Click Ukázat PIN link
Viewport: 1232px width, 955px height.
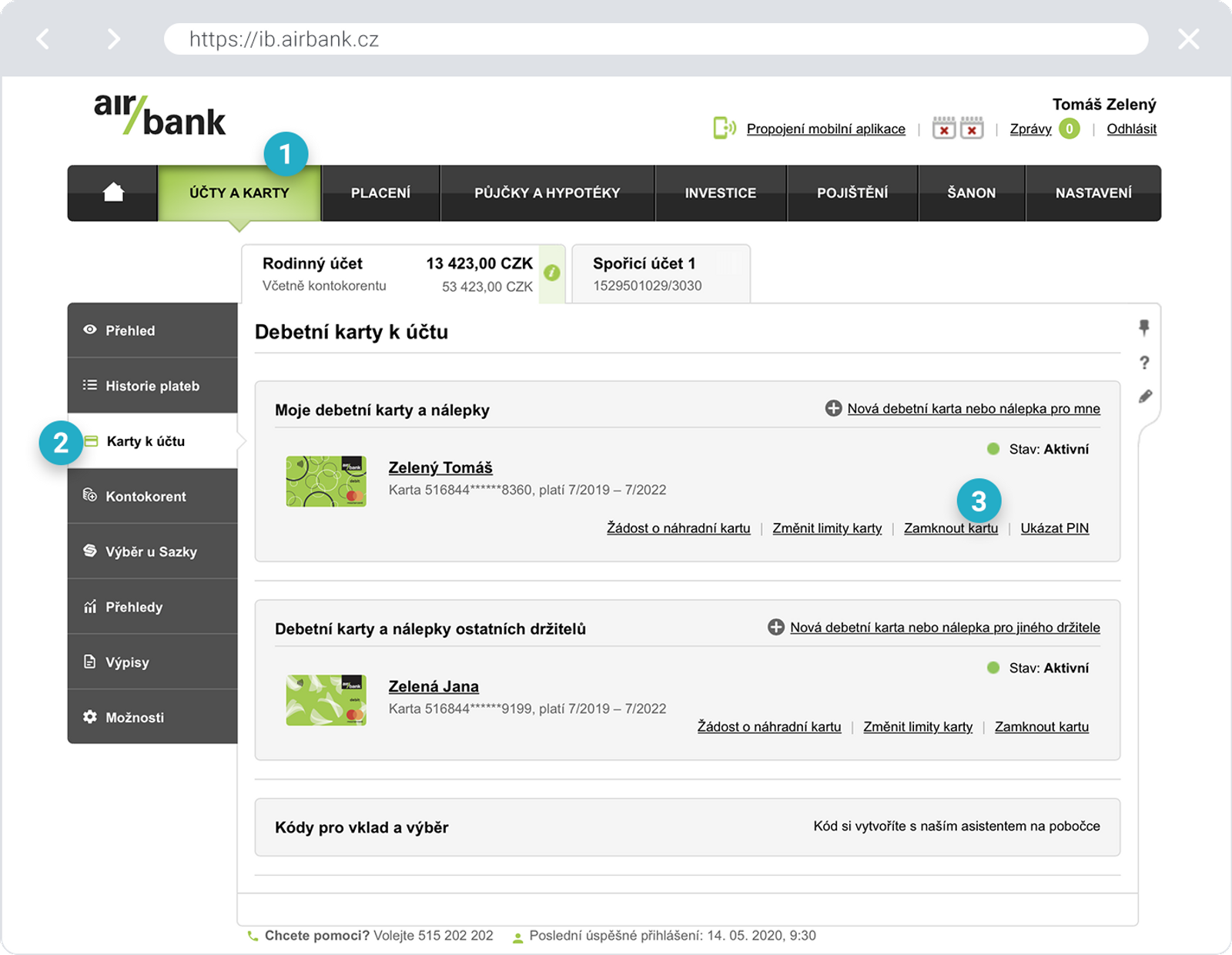(x=1054, y=528)
